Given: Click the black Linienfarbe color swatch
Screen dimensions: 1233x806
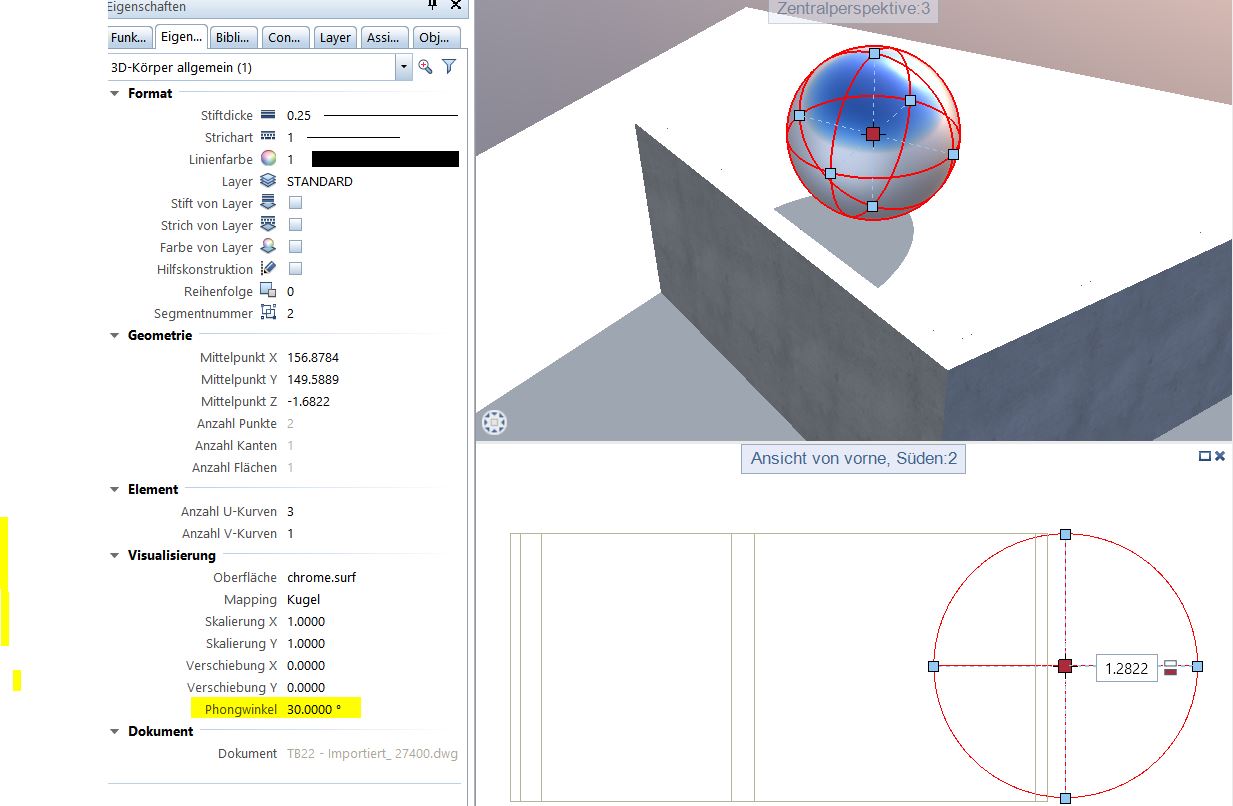Looking at the screenshot, I should click(x=385, y=159).
